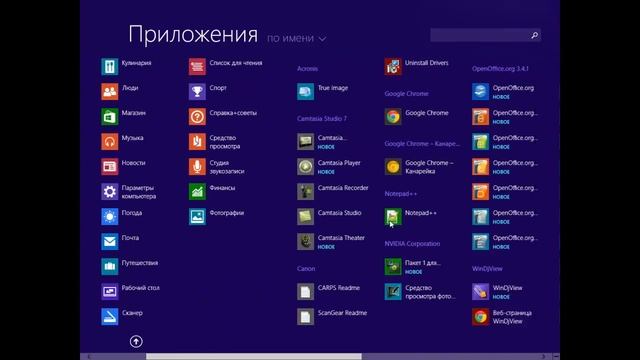This screenshot has width=640, height=360.
Task: Launch the Погода weather icon
Action: 109,217
